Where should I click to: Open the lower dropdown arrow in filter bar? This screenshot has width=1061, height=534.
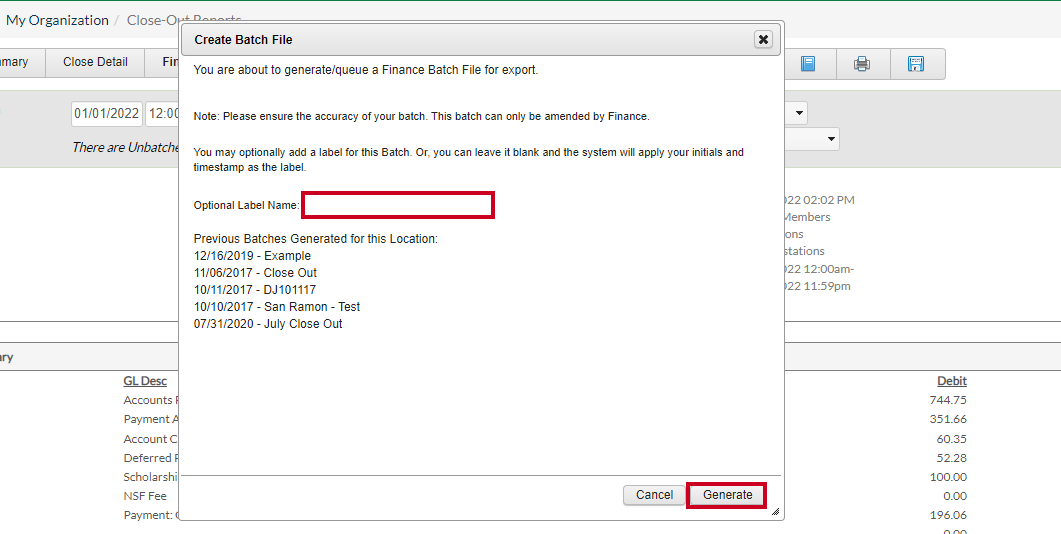[x=831, y=139]
